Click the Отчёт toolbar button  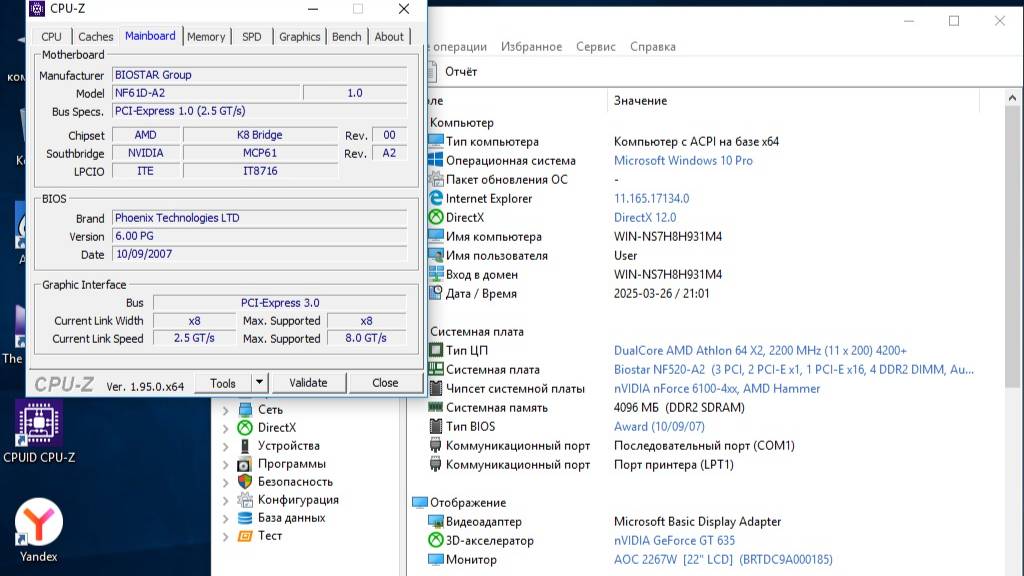[453, 71]
